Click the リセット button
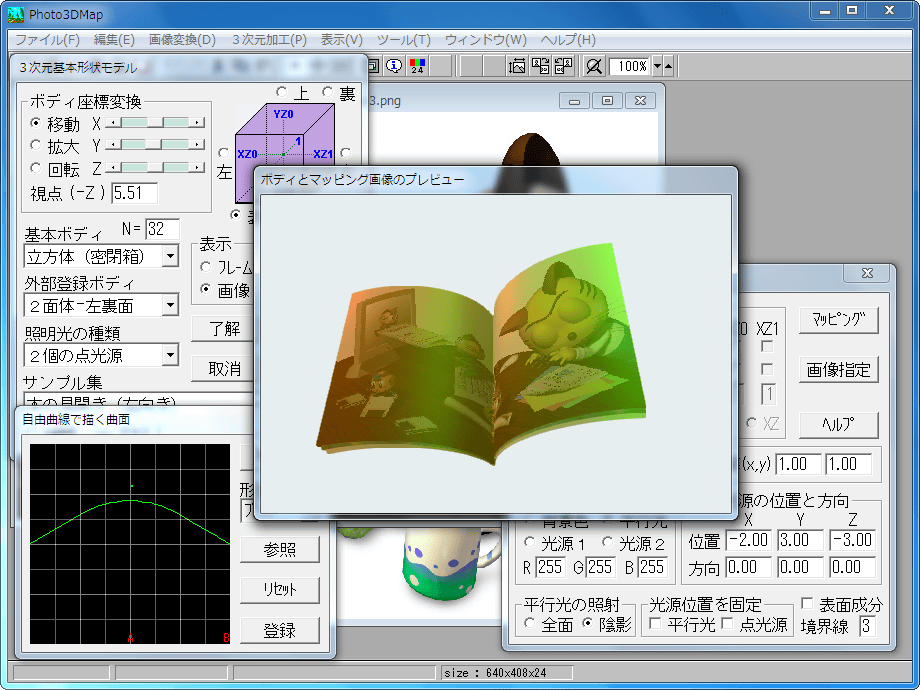Image resolution: width=920 pixels, height=690 pixels. pos(280,590)
